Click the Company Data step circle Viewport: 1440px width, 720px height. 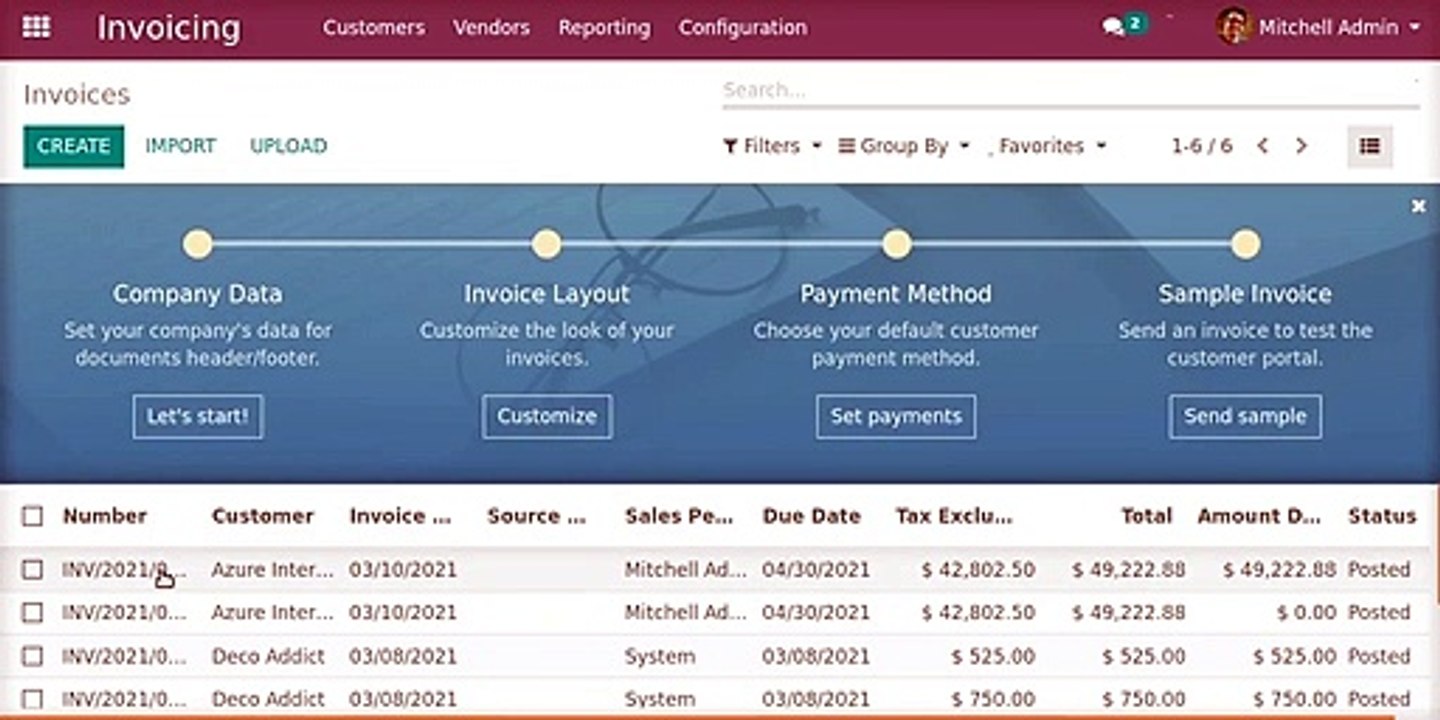(x=198, y=244)
